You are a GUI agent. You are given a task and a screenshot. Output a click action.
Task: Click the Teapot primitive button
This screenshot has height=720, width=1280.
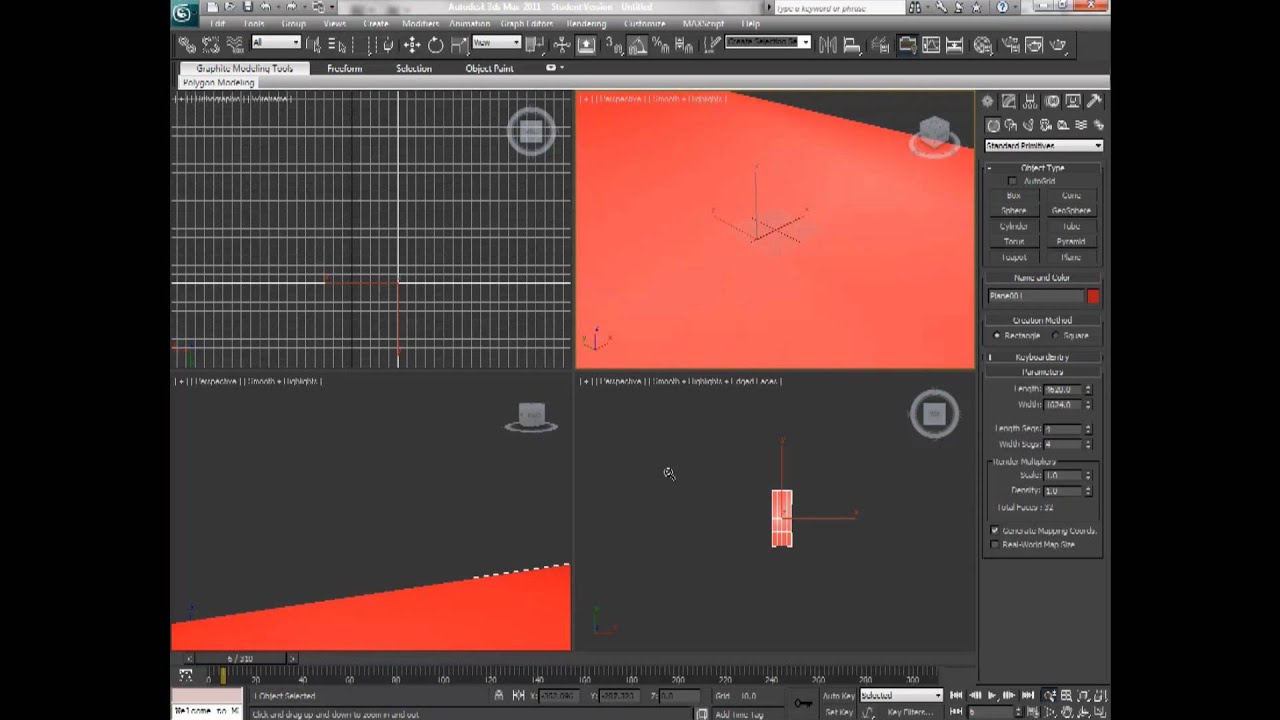click(x=1014, y=257)
